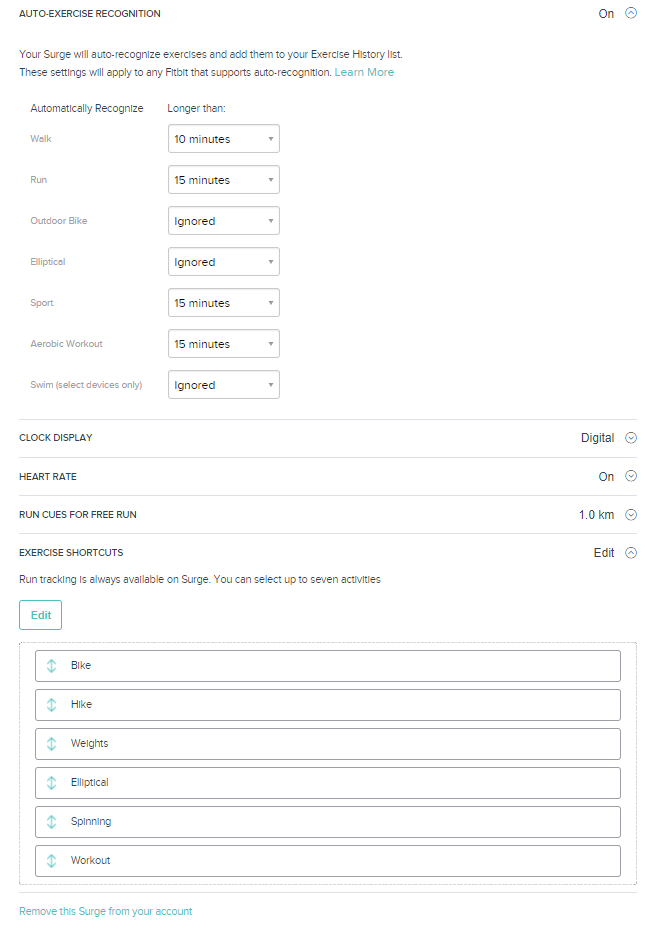The height and width of the screenshot is (929, 664).
Task: Open the Walk duration dropdown
Action: point(224,139)
